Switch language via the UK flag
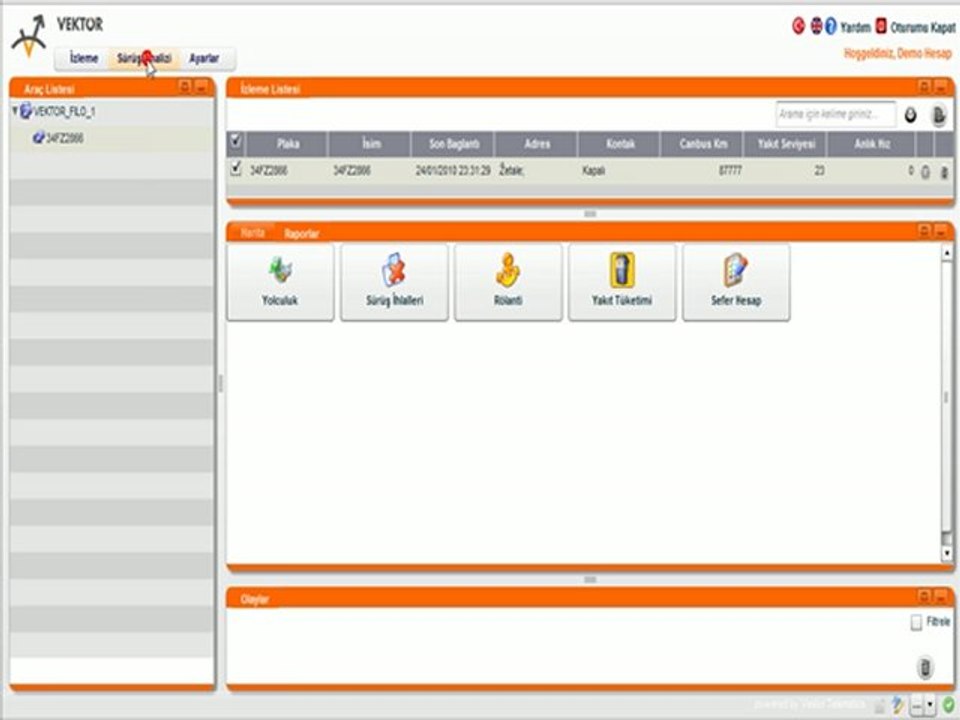The image size is (960, 720). tap(816, 26)
